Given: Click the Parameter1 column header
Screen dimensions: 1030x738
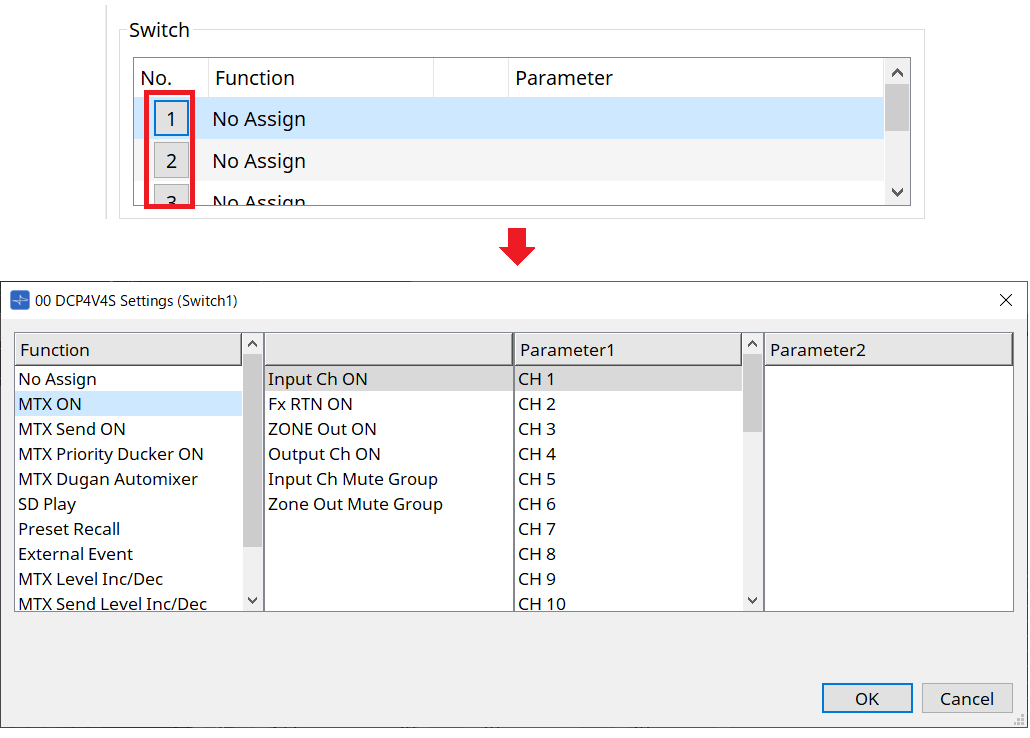Looking at the screenshot, I should coord(627,350).
